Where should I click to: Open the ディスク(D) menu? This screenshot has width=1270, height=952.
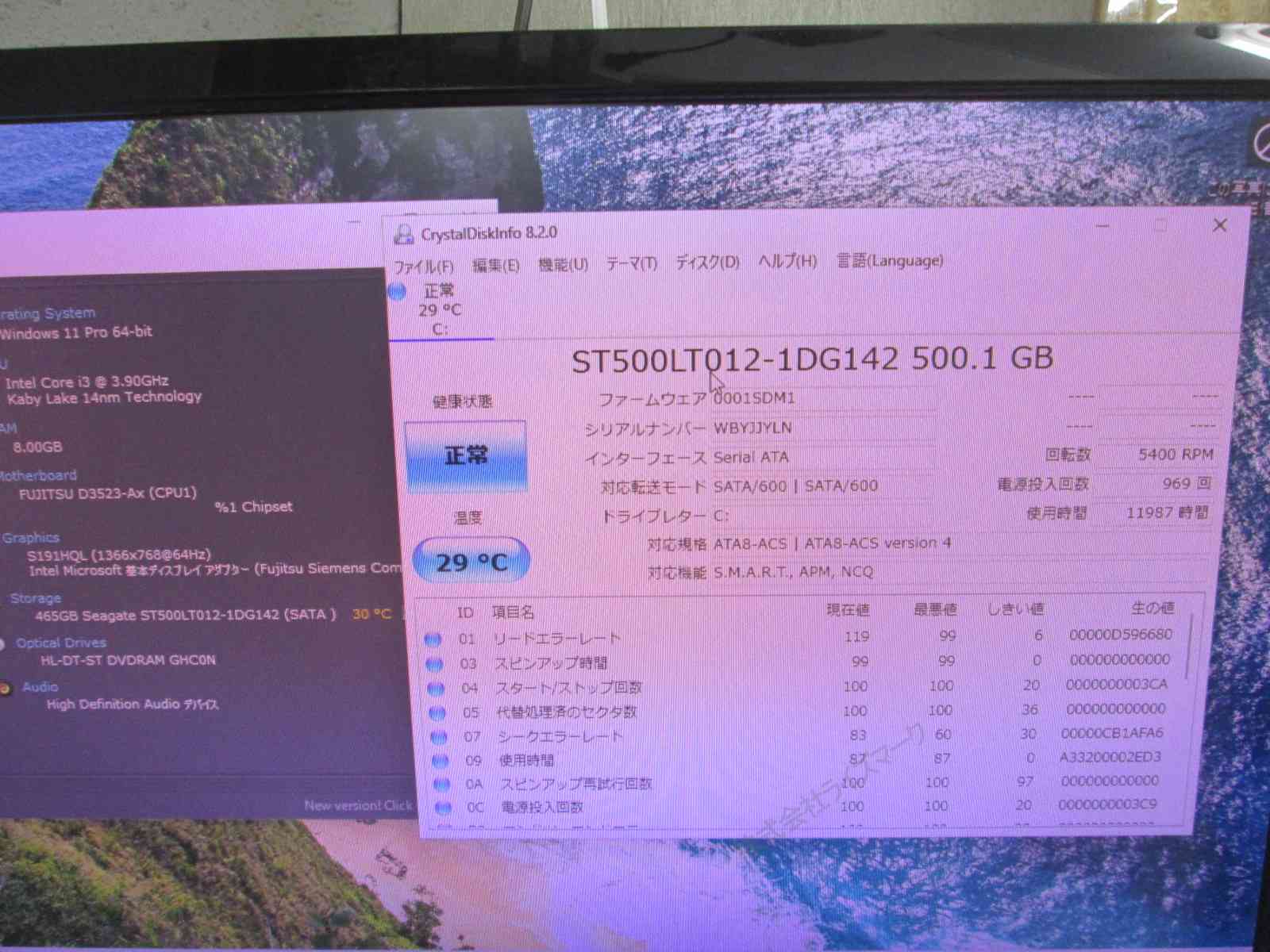[x=707, y=263]
